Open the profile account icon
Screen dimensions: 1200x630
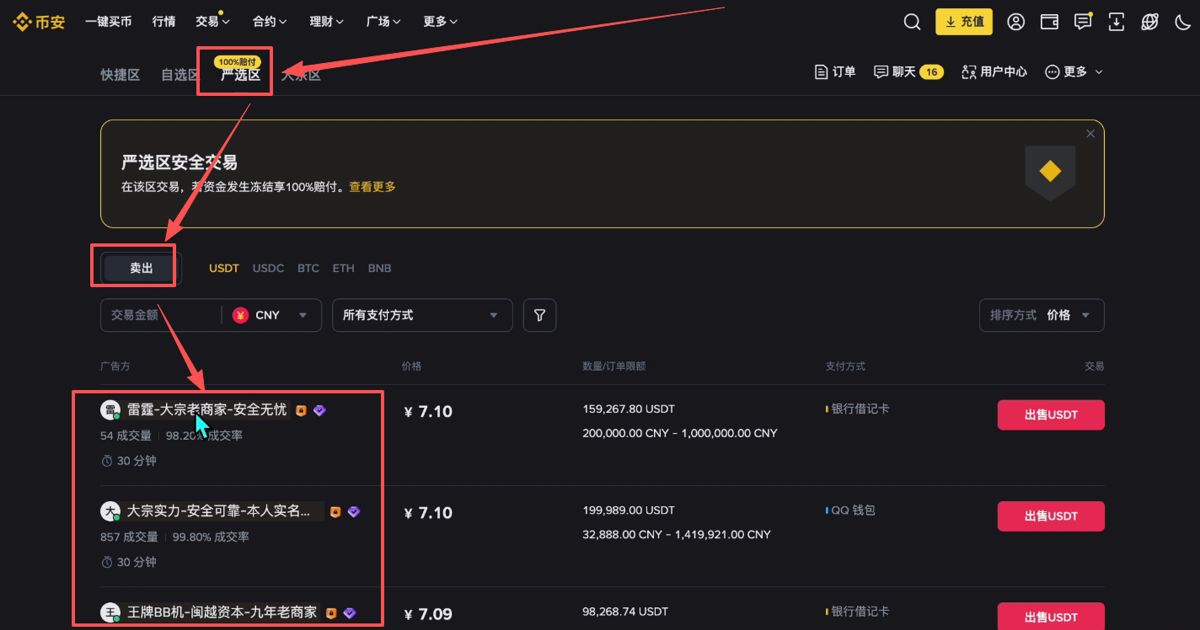click(x=1016, y=20)
